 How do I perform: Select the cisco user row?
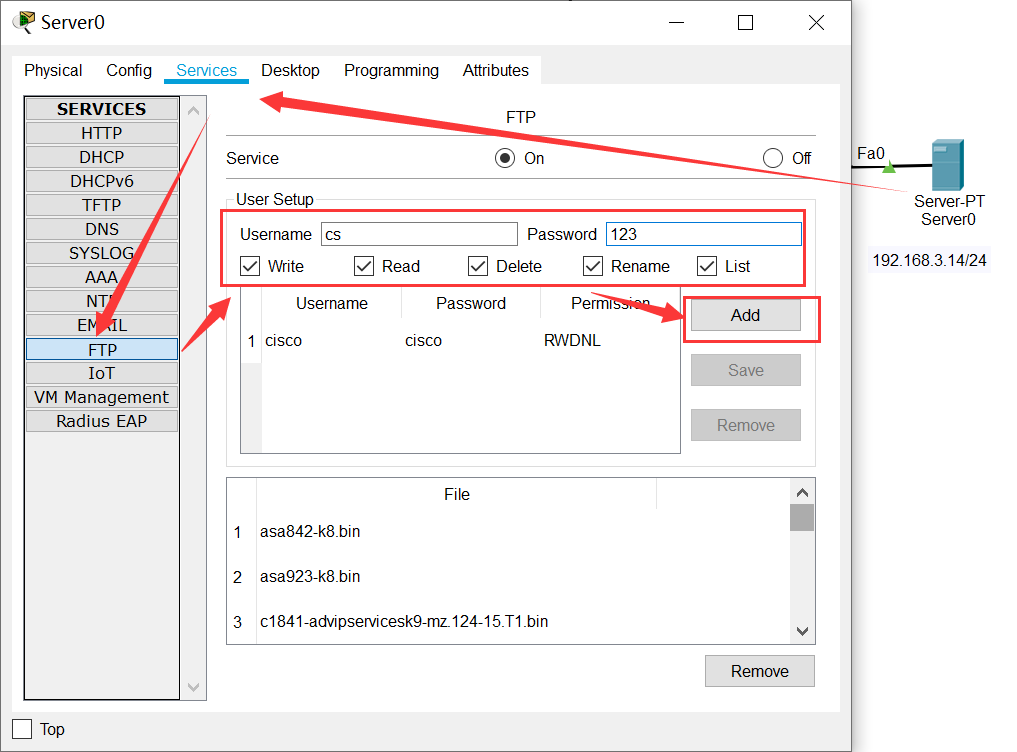[x=461, y=341]
